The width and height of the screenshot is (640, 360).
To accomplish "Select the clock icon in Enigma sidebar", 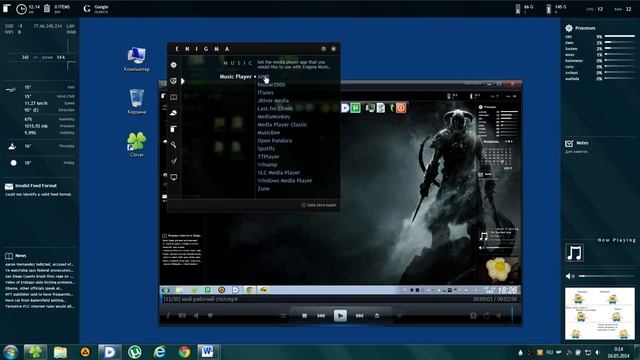I will [x=173, y=81].
